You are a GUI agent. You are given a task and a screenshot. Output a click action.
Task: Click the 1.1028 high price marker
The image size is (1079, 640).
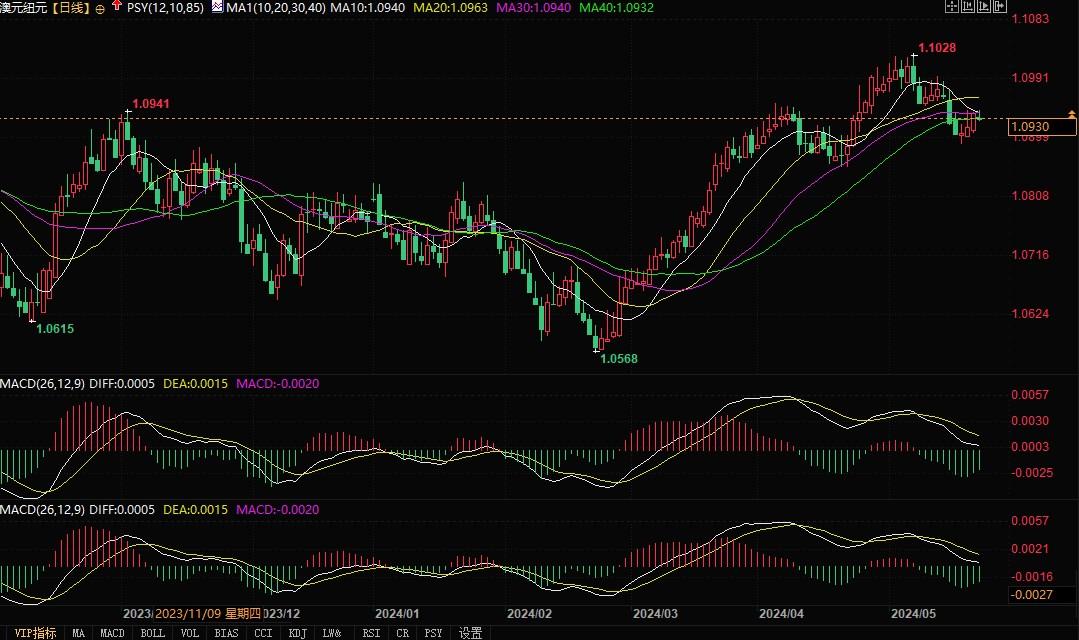937,48
